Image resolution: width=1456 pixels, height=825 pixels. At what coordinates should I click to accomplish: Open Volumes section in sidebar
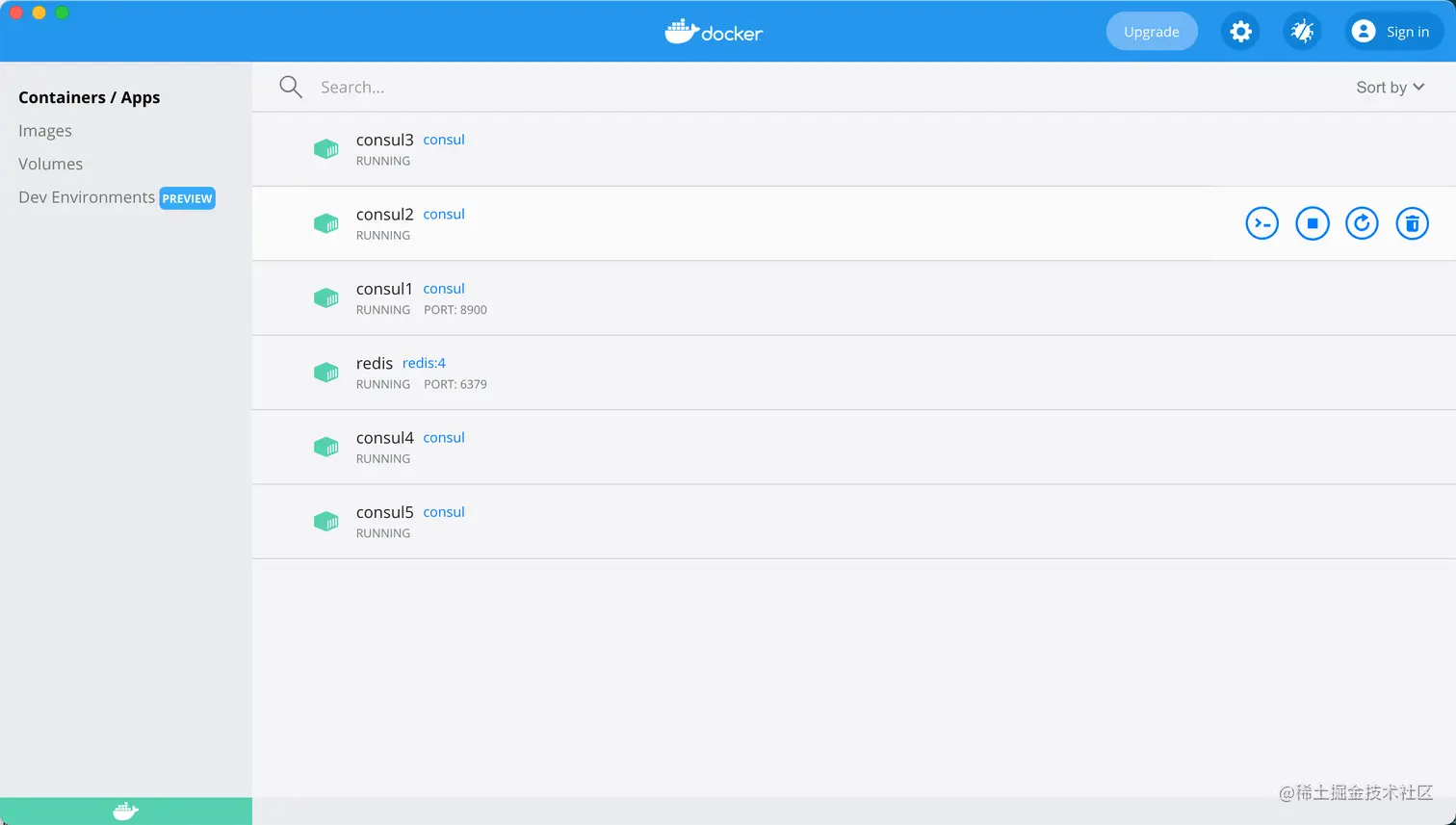50,164
